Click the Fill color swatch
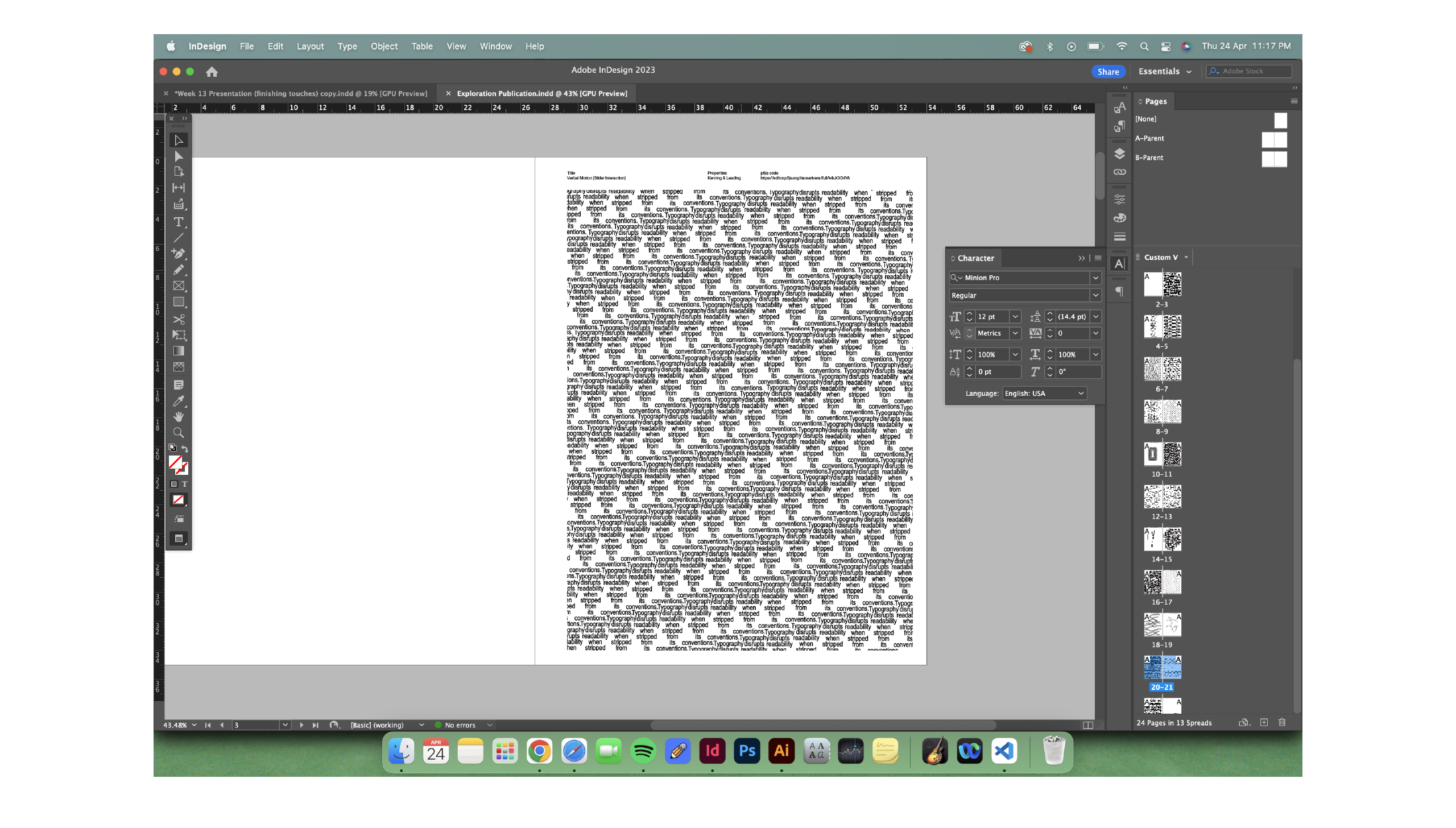 click(x=175, y=462)
